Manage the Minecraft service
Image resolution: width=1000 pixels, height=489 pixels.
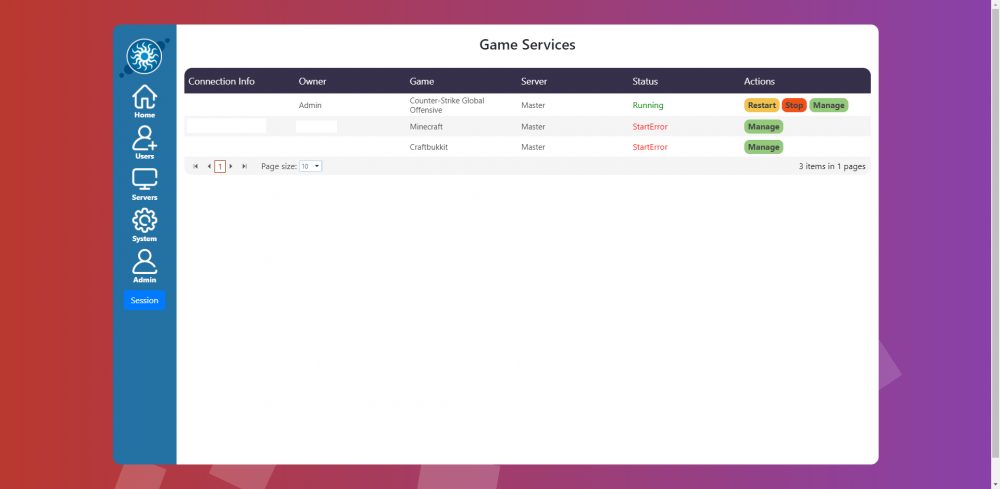tap(763, 127)
